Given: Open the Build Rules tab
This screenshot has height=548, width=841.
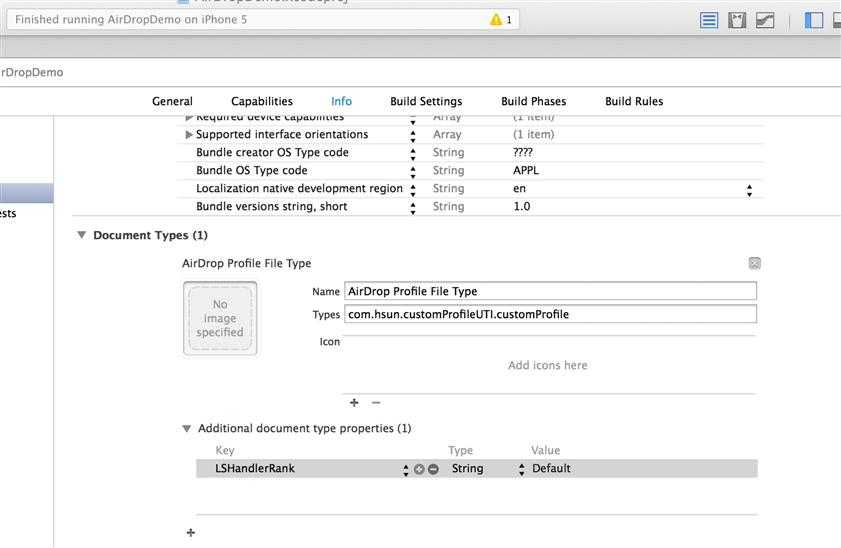Looking at the screenshot, I should pyautogui.click(x=634, y=101).
